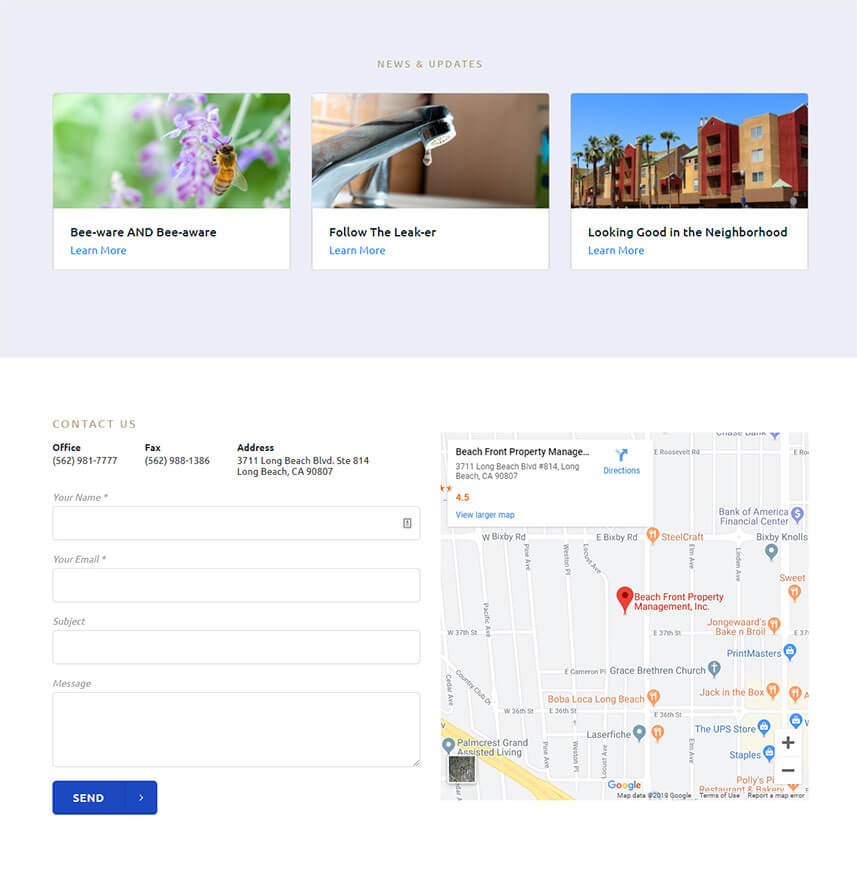
Task: Open View larger map link
Action: tap(485, 515)
